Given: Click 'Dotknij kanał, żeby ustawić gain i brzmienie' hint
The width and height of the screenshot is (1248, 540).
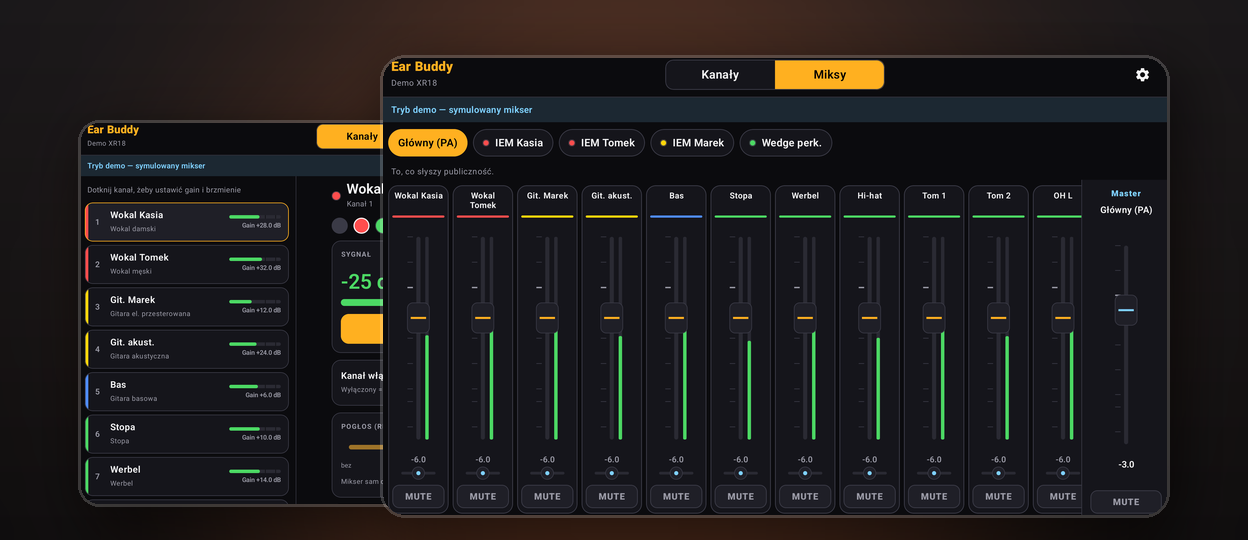Looking at the screenshot, I should 164,190.
